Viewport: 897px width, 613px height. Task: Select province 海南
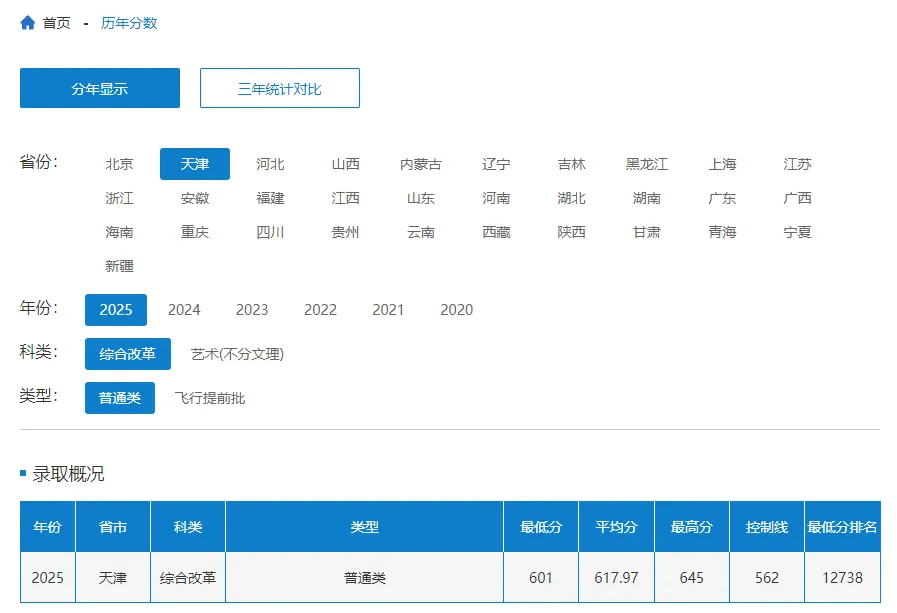click(119, 232)
